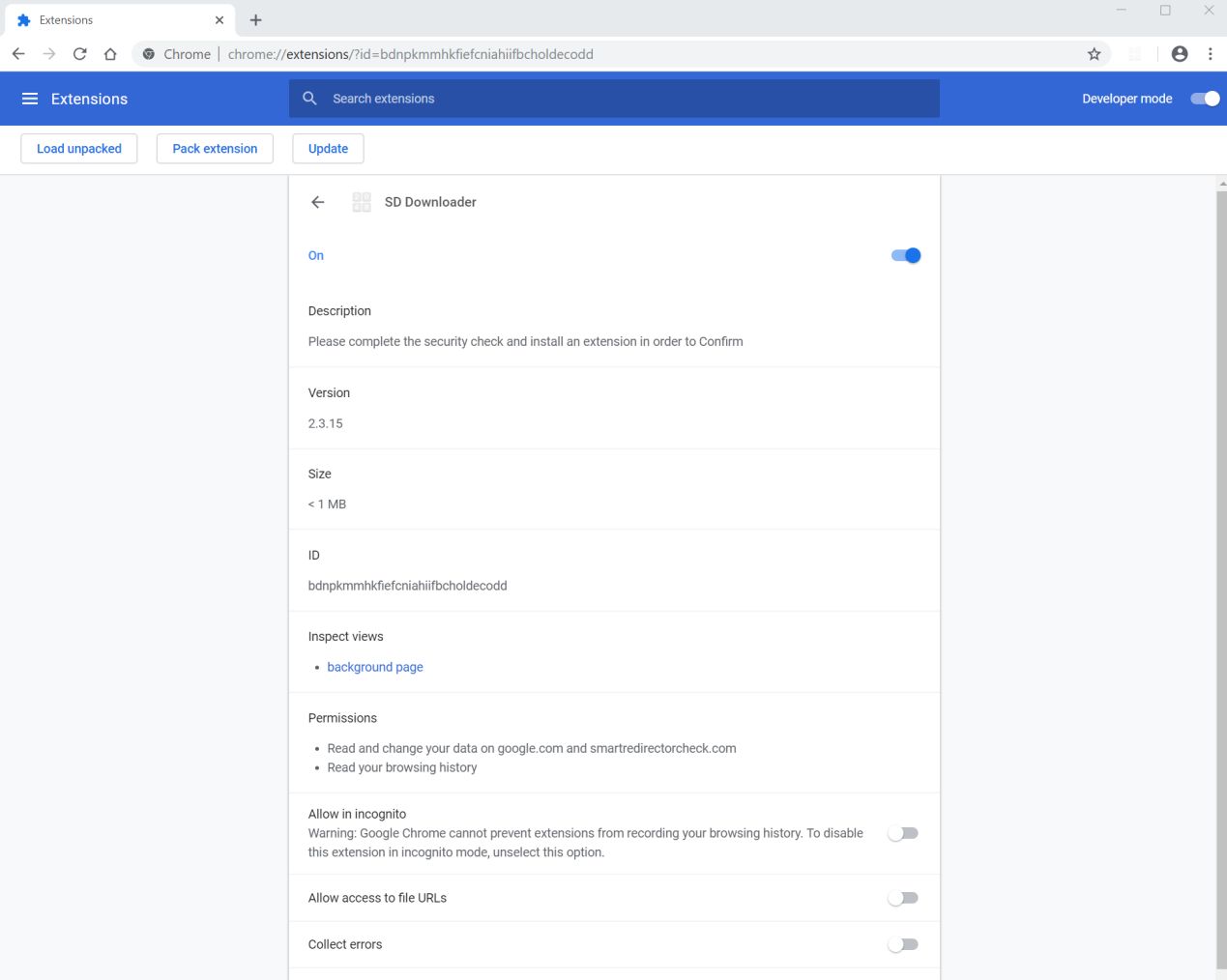Image resolution: width=1227 pixels, height=980 pixels.
Task: Click the Chrome site info icon
Action: (148, 54)
